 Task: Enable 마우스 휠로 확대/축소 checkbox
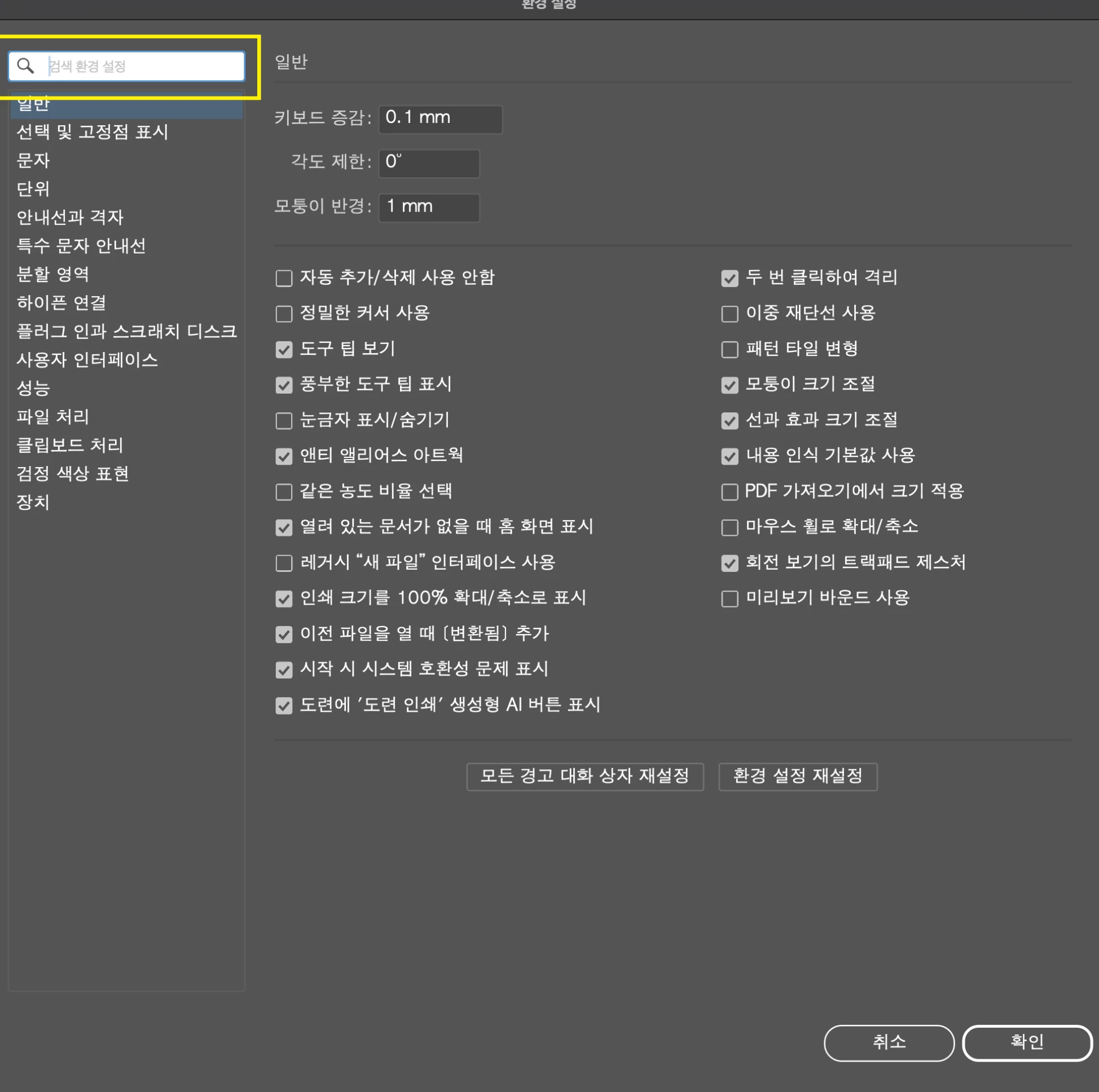click(729, 527)
